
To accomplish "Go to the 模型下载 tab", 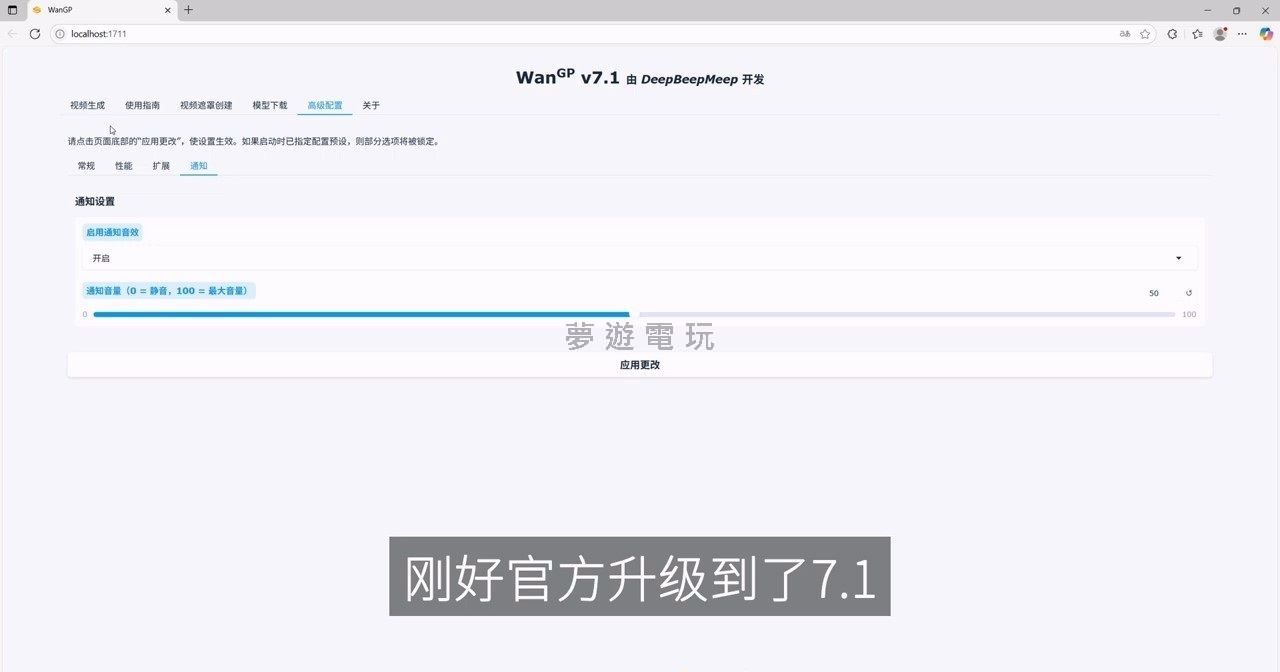I will tap(270, 105).
